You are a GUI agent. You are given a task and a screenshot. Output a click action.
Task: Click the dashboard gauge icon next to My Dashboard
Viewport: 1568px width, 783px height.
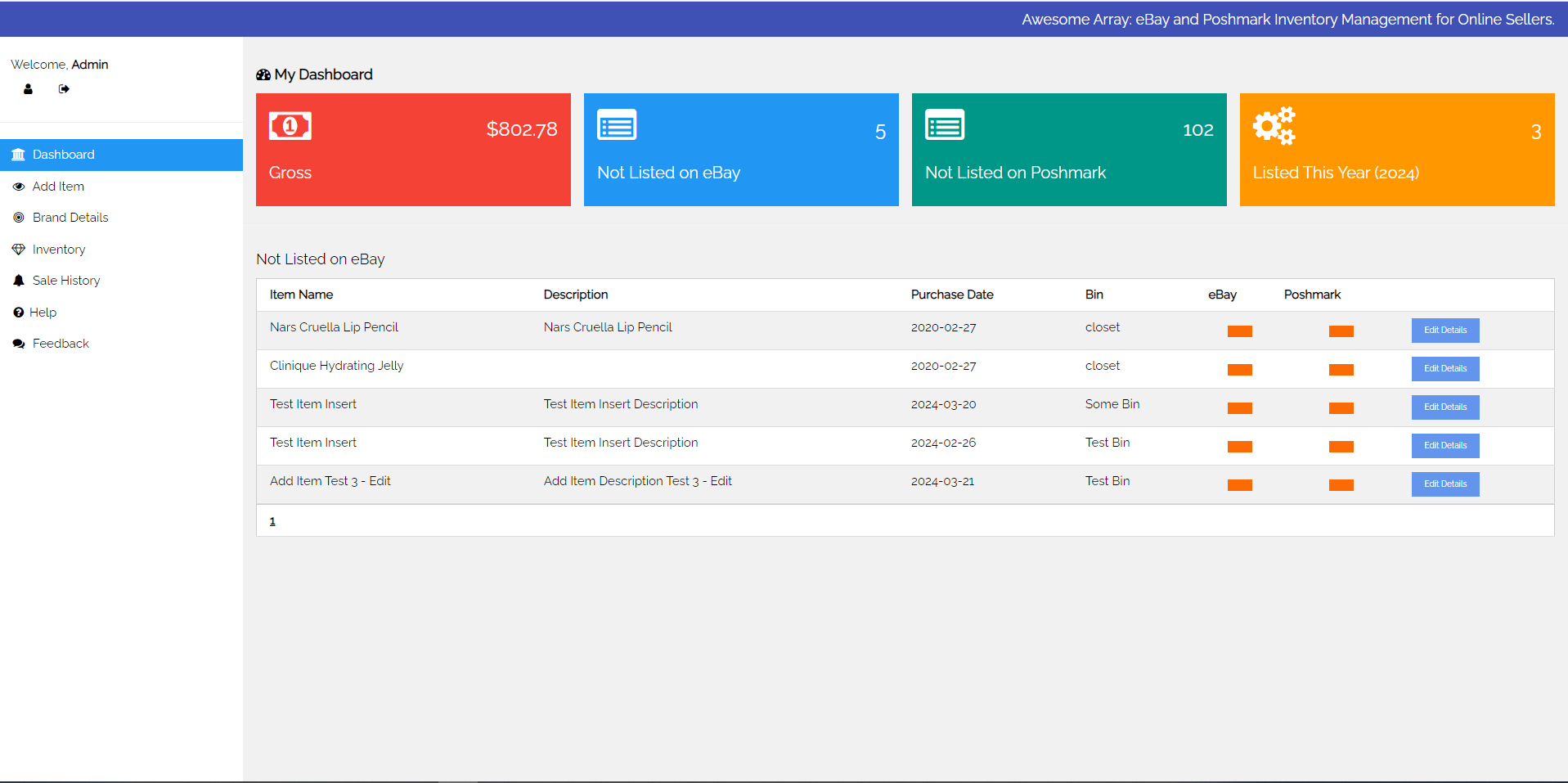coord(263,74)
